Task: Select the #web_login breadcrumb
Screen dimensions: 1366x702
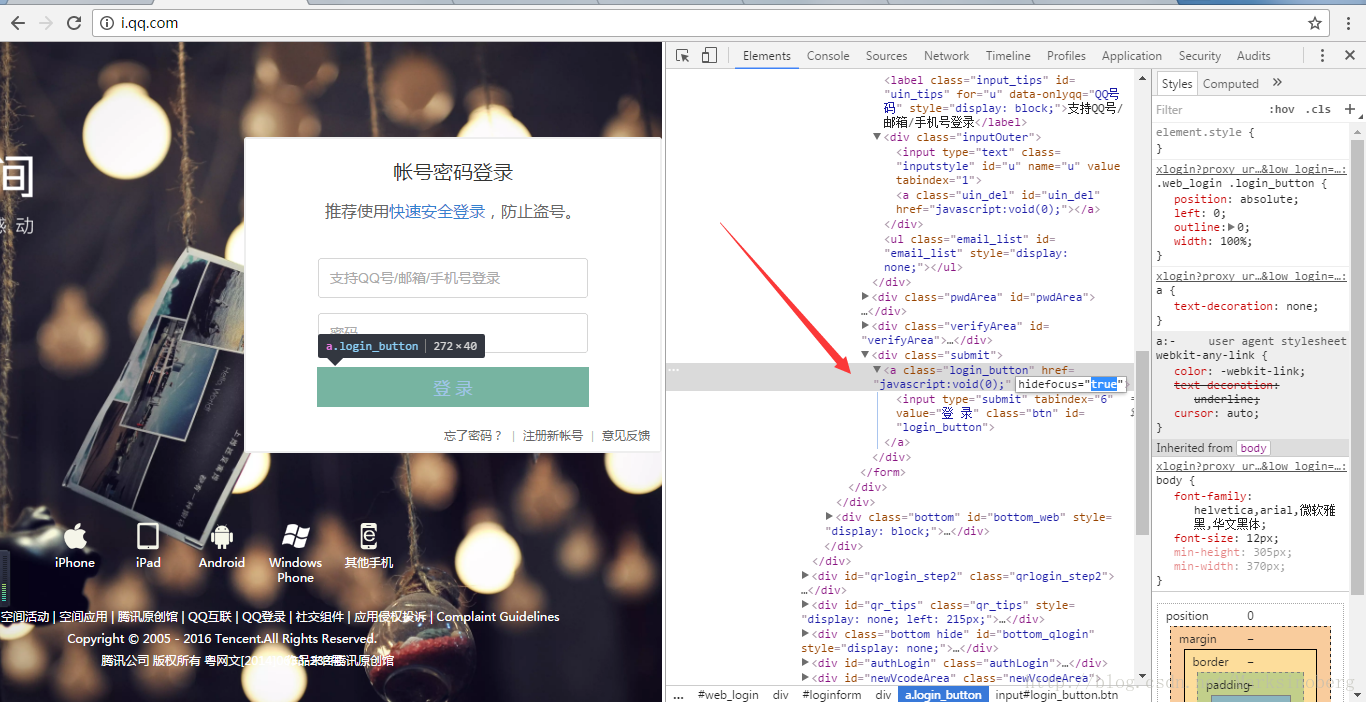Action: [728, 694]
